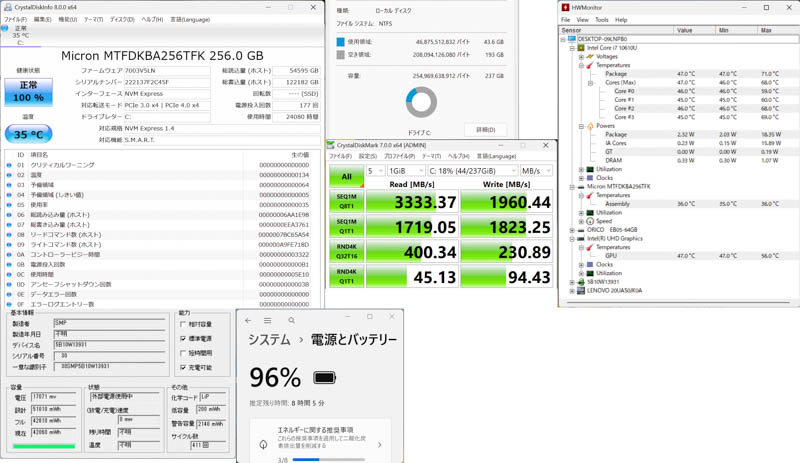
Task: Open the hamburger navigation menu in Settings
Action: (x=268, y=321)
